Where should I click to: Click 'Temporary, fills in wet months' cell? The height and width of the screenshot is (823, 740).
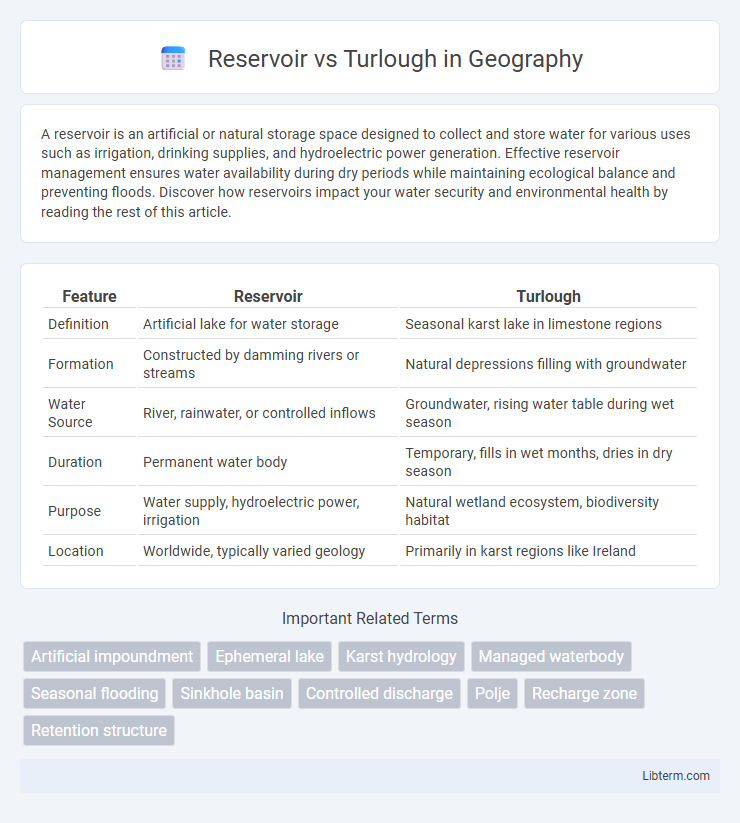click(x=548, y=462)
